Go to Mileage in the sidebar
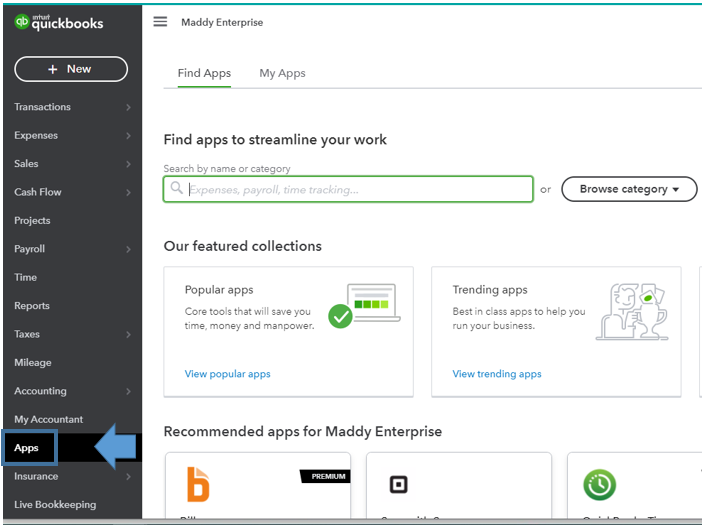The width and height of the screenshot is (715, 529). [x=32, y=363]
